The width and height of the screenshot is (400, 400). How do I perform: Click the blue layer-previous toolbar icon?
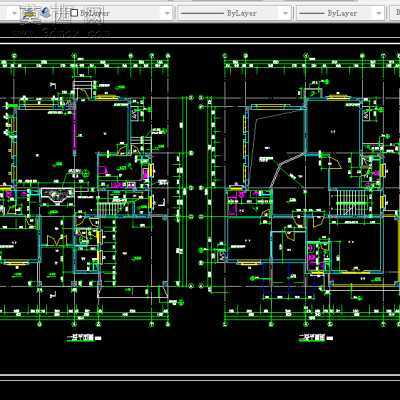[x=45, y=13]
